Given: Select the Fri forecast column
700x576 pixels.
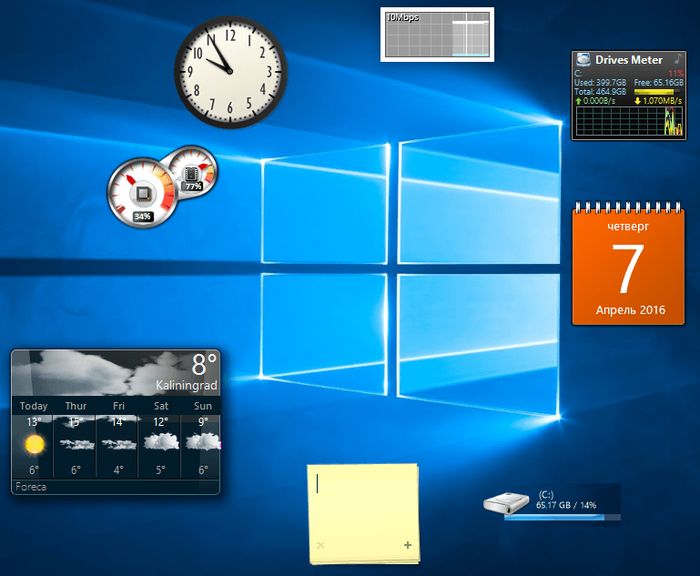Looking at the screenshot, I should tap(119, 440).
